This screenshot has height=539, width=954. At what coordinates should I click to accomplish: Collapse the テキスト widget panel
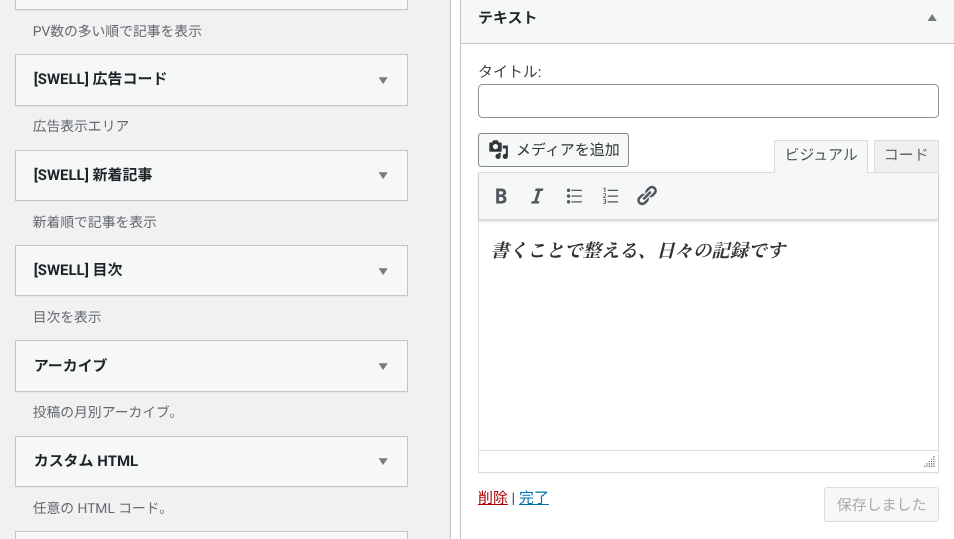(931, 18)
